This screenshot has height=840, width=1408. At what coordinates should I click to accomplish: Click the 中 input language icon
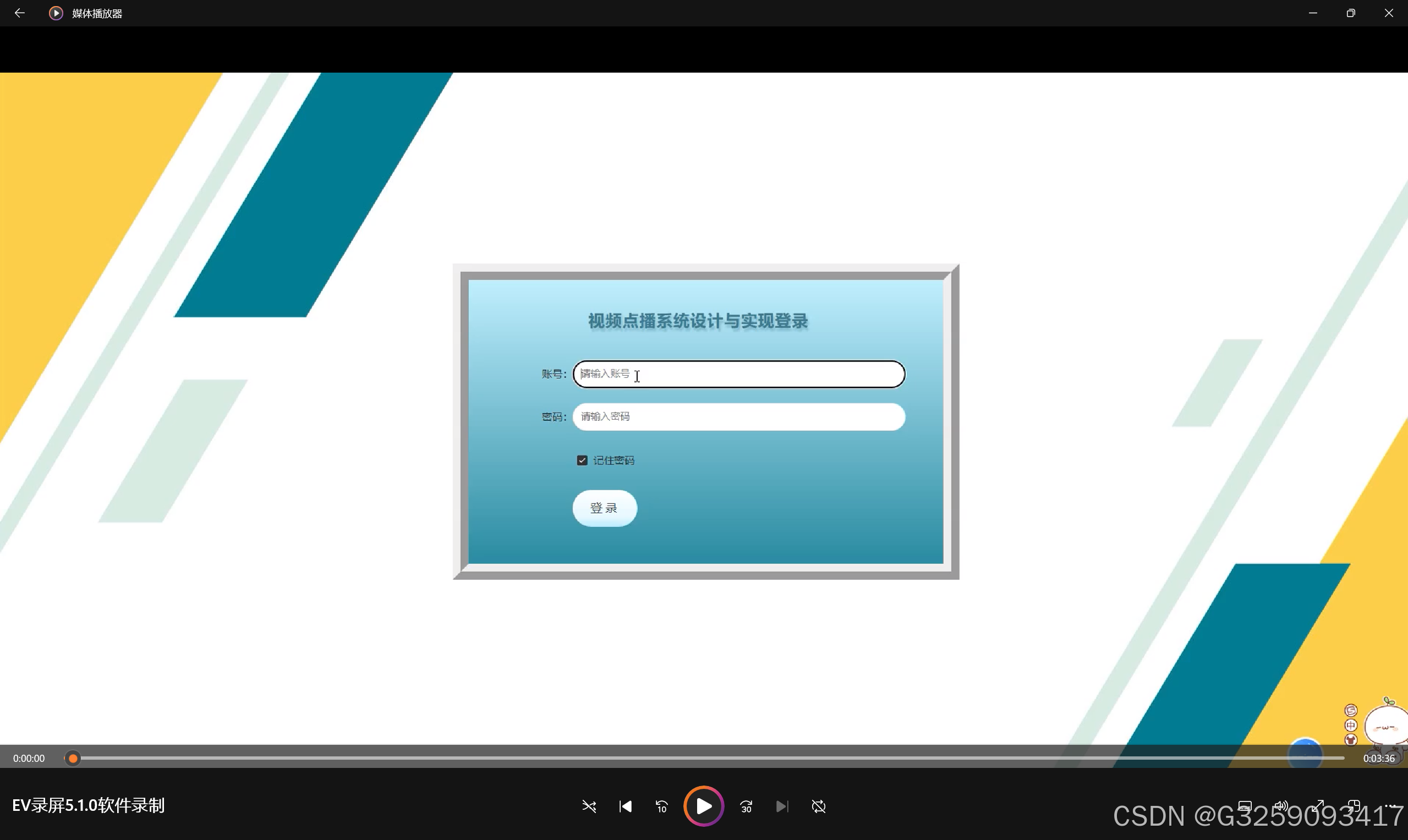[x=1351, y=726]
